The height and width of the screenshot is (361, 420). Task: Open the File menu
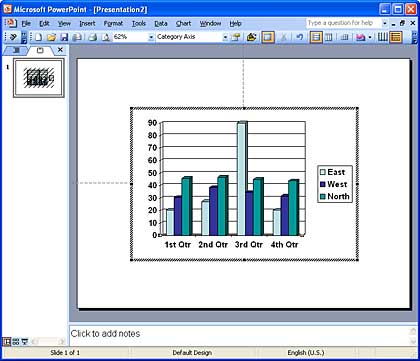coord(26,24)
